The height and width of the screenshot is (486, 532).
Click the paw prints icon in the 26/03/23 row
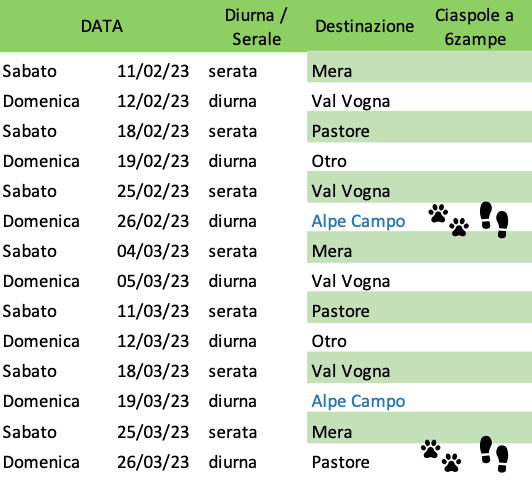[x=441, y=456]
